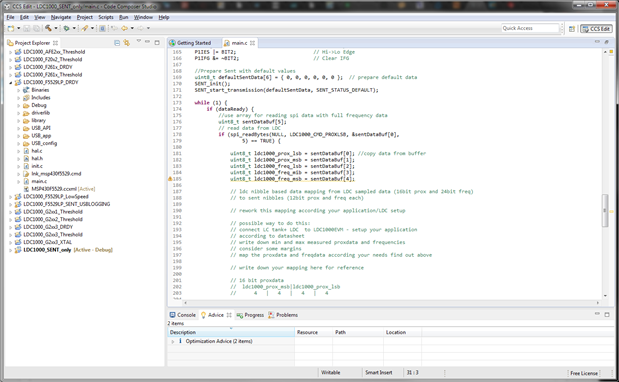Open Project Explorer View Menu triangle
The width and height of the screenshot is (619, 382).
pos(139,41)
